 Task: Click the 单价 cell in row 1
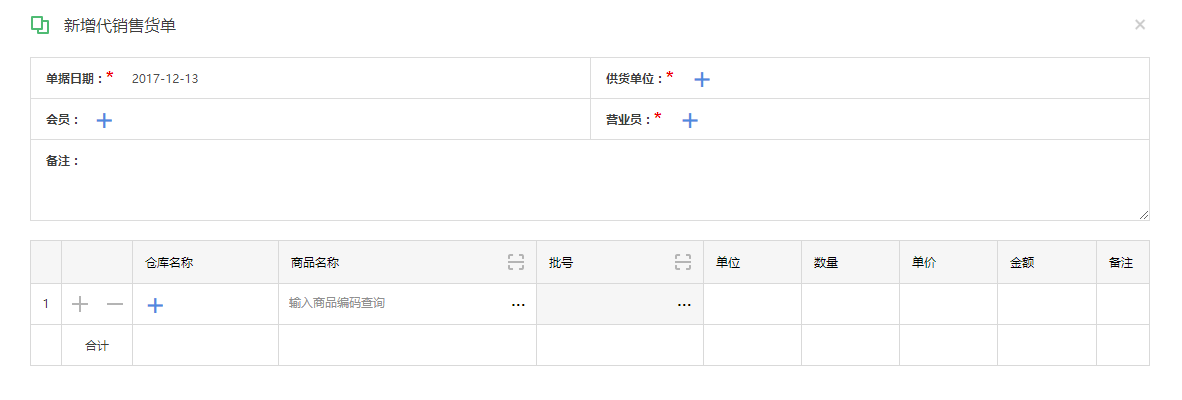coord(948,304)
